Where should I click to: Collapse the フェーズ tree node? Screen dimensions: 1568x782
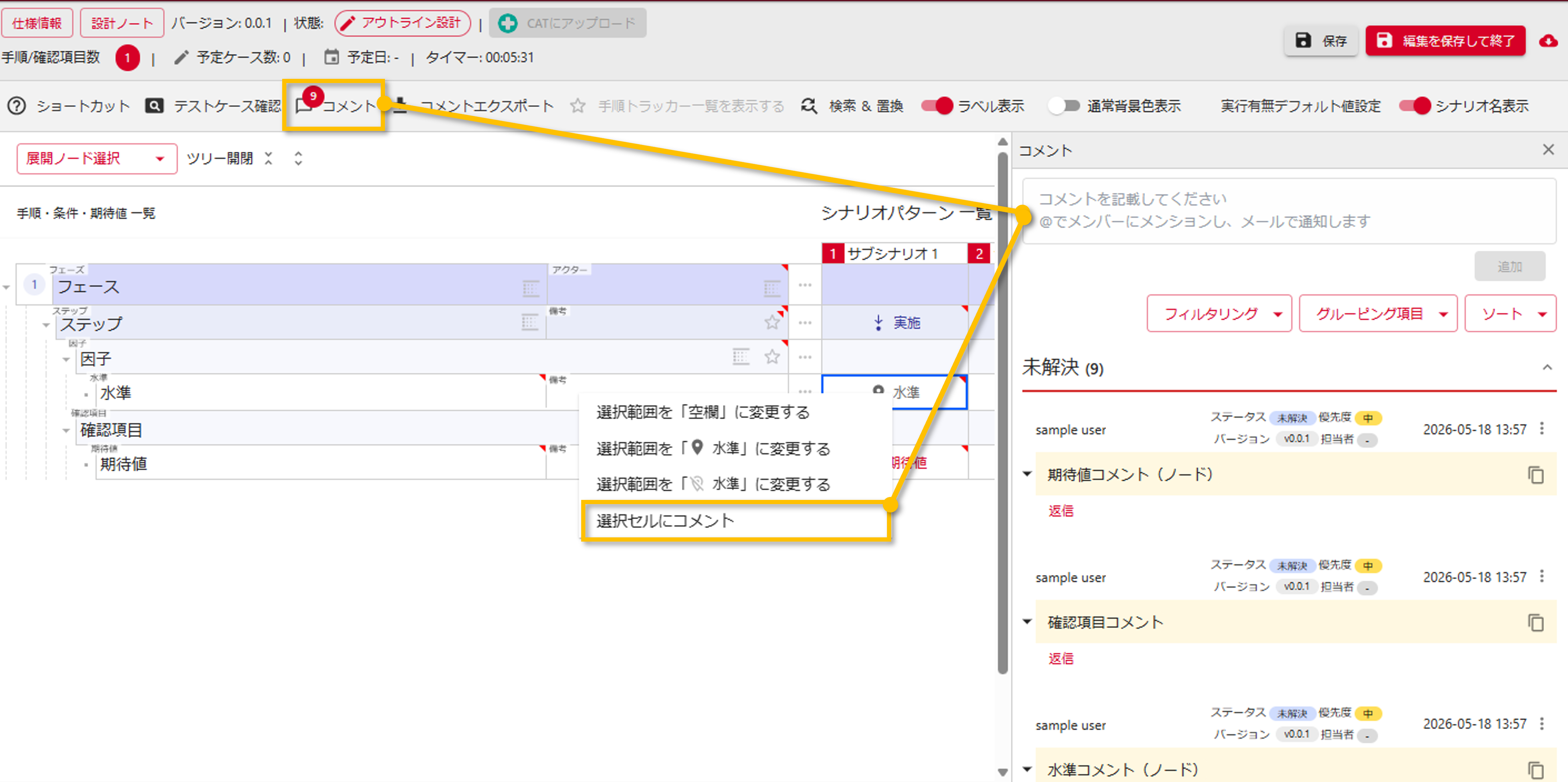[x=7, y=287]
